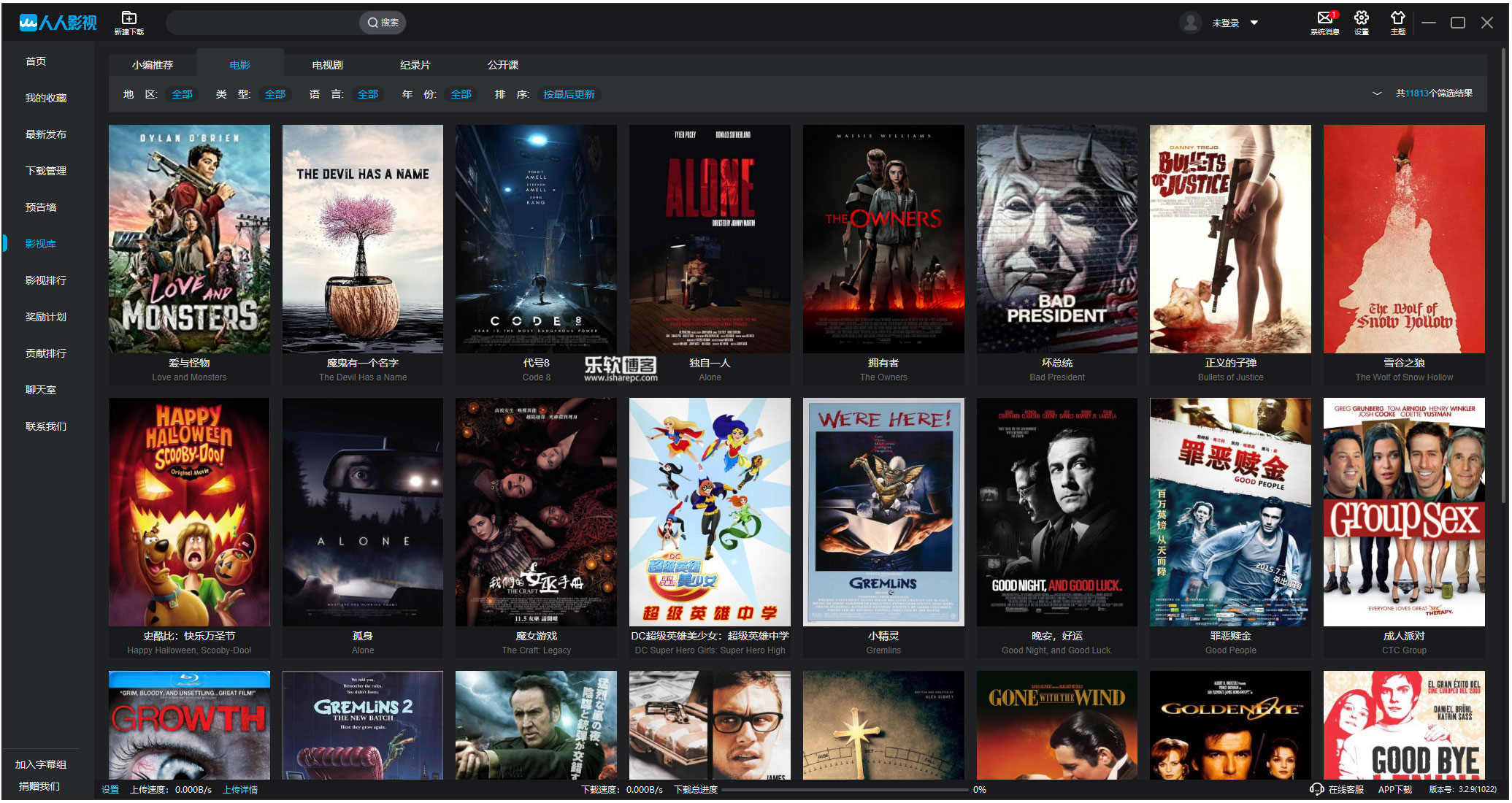Open The Wolf of Snow Hollow poster
This screenshot has width=1512, height=803.
click(1404, 239)
